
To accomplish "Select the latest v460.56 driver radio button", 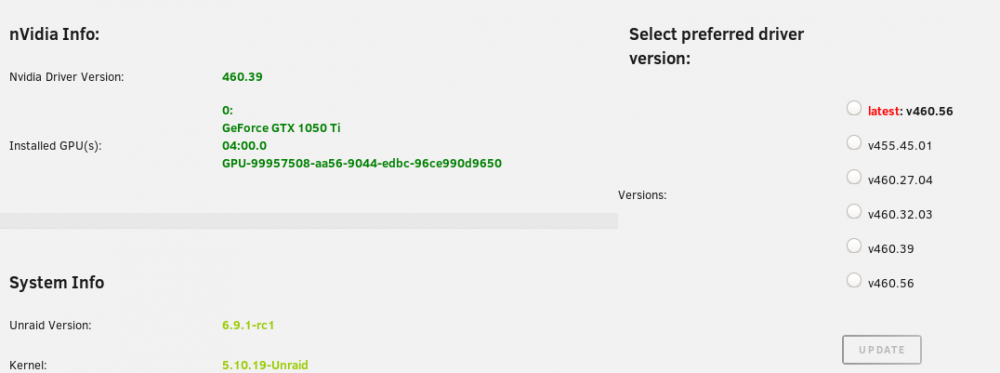I will point(854,108).
